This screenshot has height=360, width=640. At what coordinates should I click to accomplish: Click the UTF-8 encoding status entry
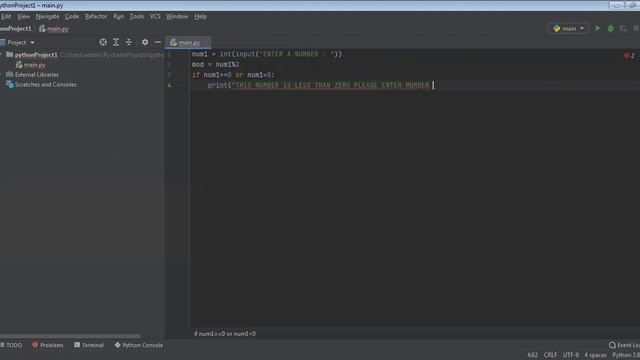click(571, 355)
